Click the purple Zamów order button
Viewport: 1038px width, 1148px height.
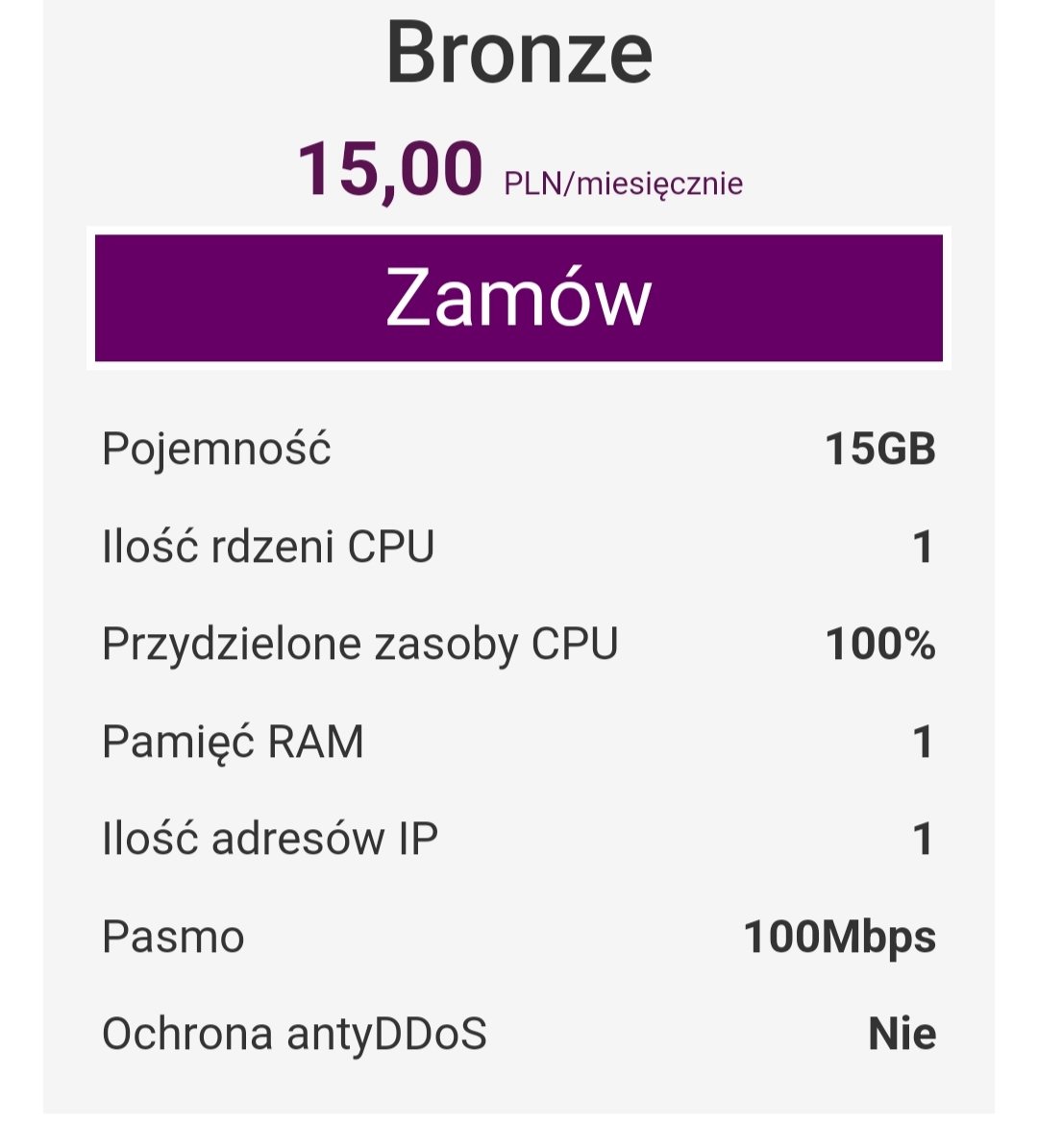(x=519, y=298)
